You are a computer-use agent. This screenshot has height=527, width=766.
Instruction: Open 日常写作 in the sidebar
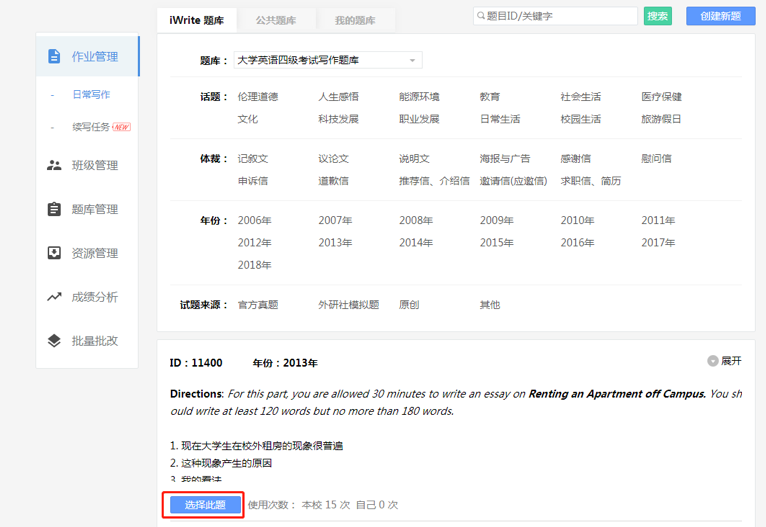pyautogui.click(x=91, y=95)
